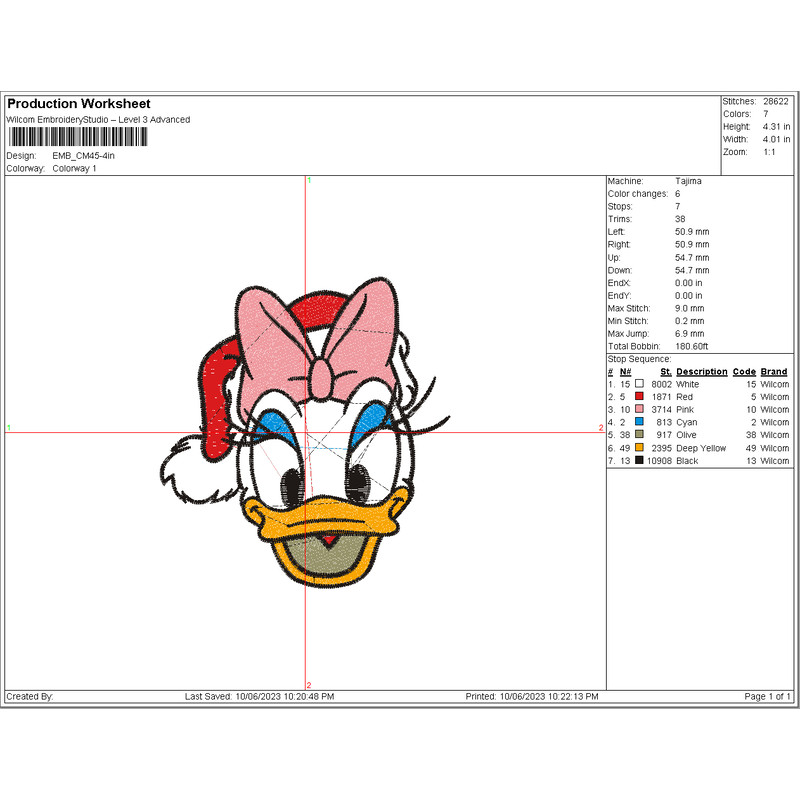Click the Tajima machine value
The image size is (800, 800).
pos(688,181)
